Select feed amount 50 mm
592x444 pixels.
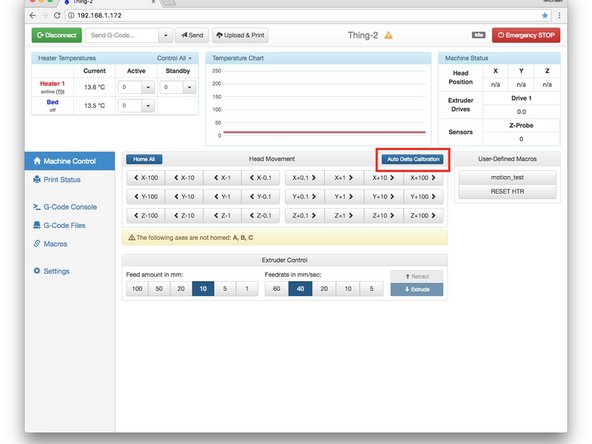click(x=159, y=289)
